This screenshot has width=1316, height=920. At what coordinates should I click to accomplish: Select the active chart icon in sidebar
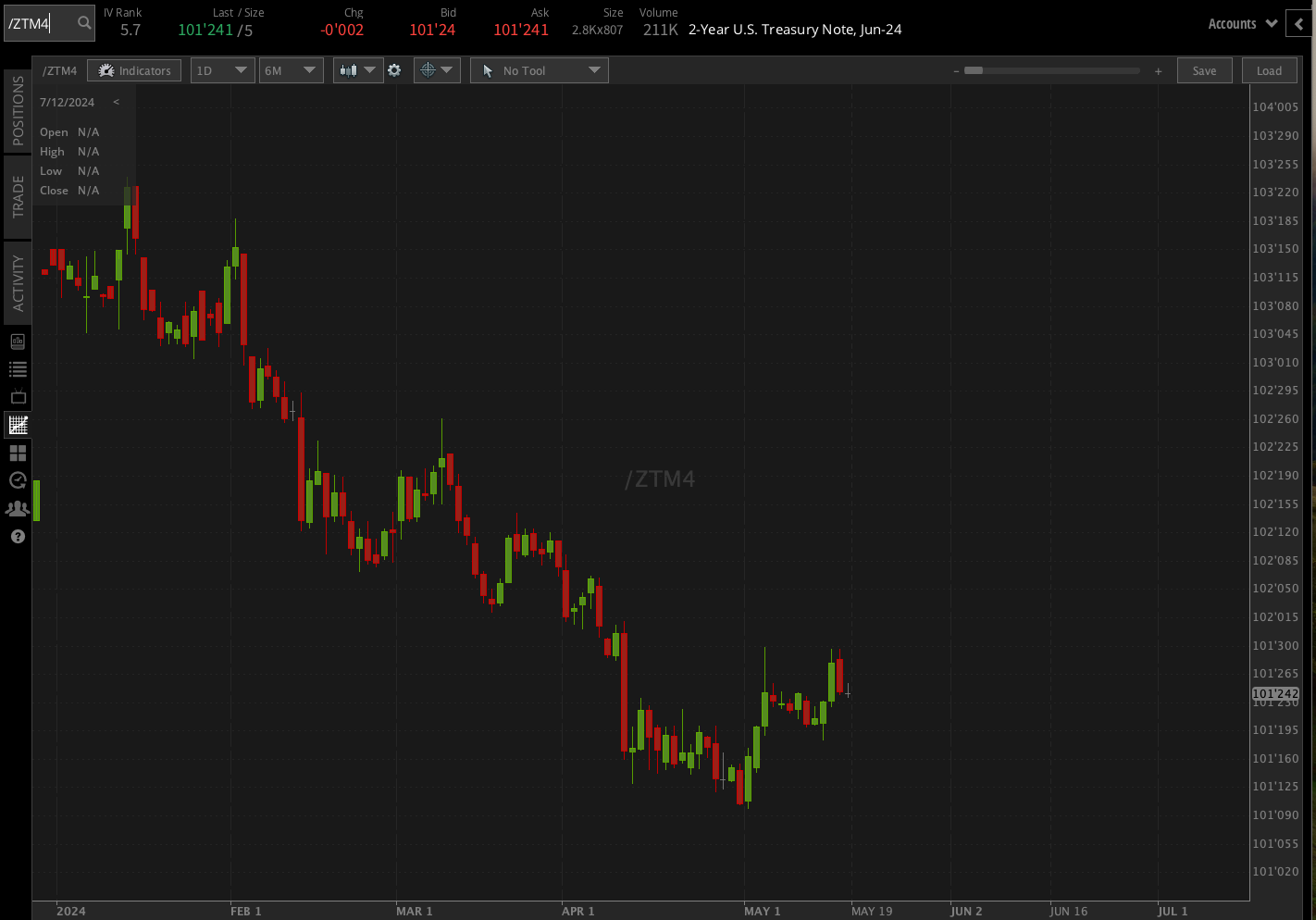click(18, 425)
